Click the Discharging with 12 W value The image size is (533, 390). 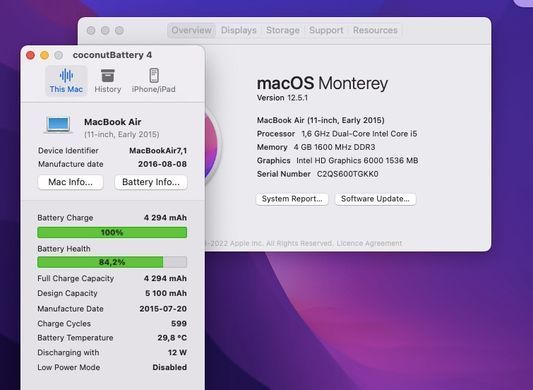[x=177, y=353]
